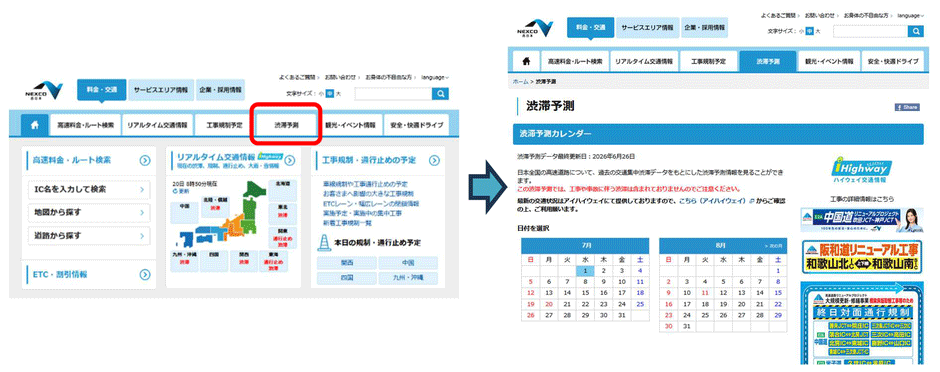Click 九州・沖縄 button under 本日の規制

pos(408,278)
